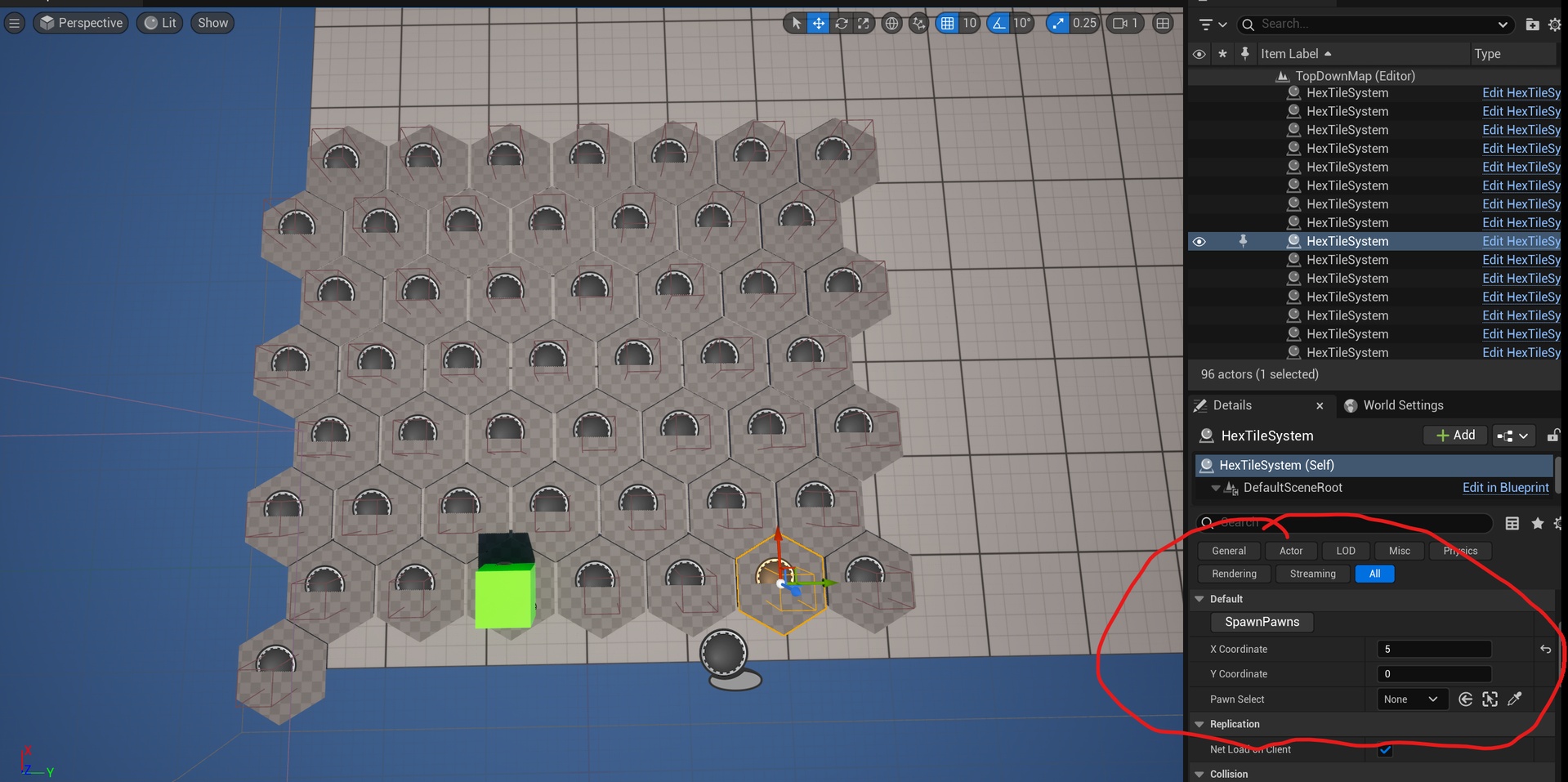The width and height of the screenshot is (1568, 782).
Task: Create new folder in the Outliner
Action: [x=1532, y=25]
